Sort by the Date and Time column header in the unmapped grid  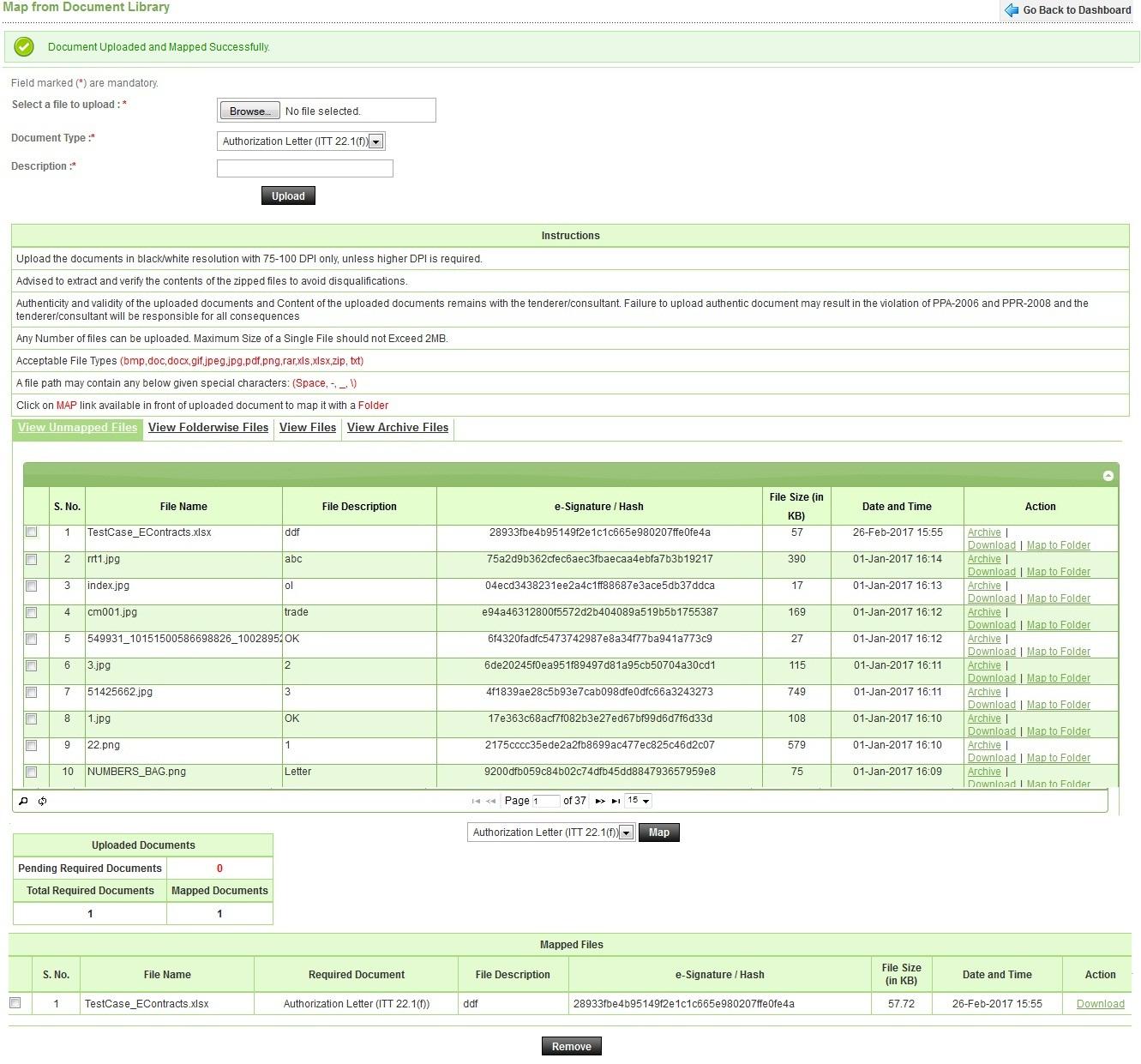point(897,507)
